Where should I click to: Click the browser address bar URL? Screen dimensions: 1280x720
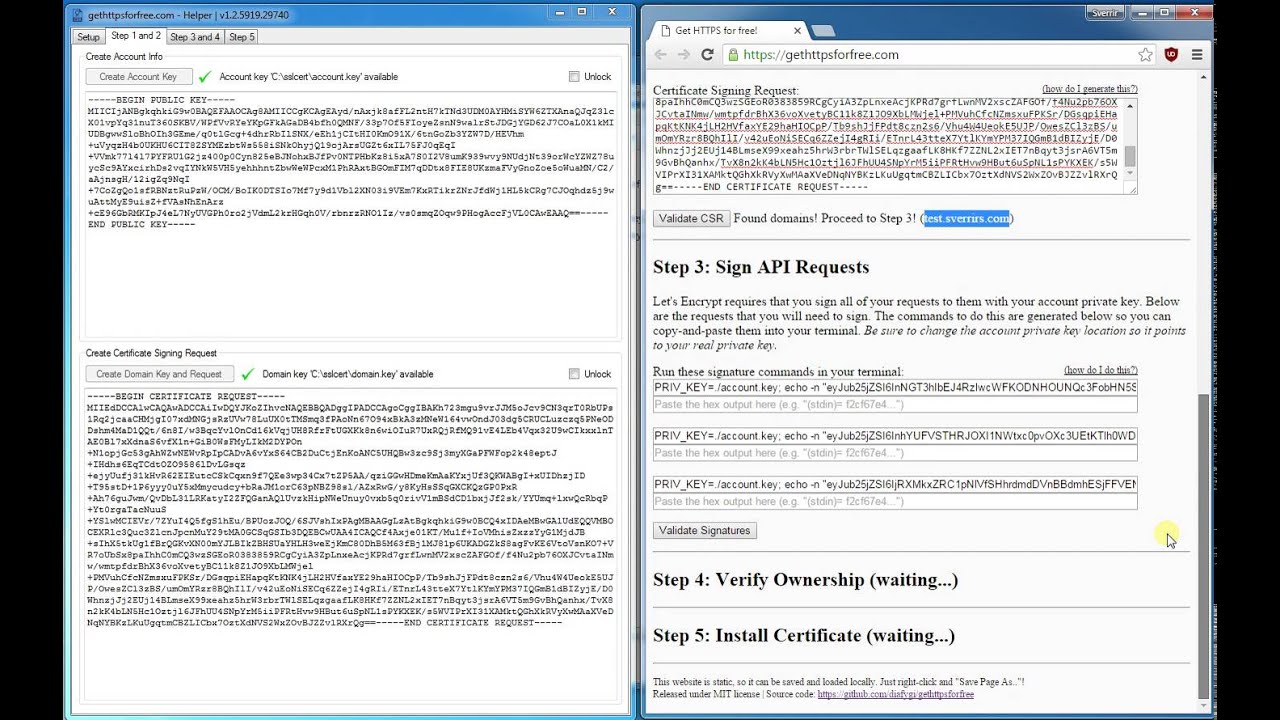tap(821, 55)
